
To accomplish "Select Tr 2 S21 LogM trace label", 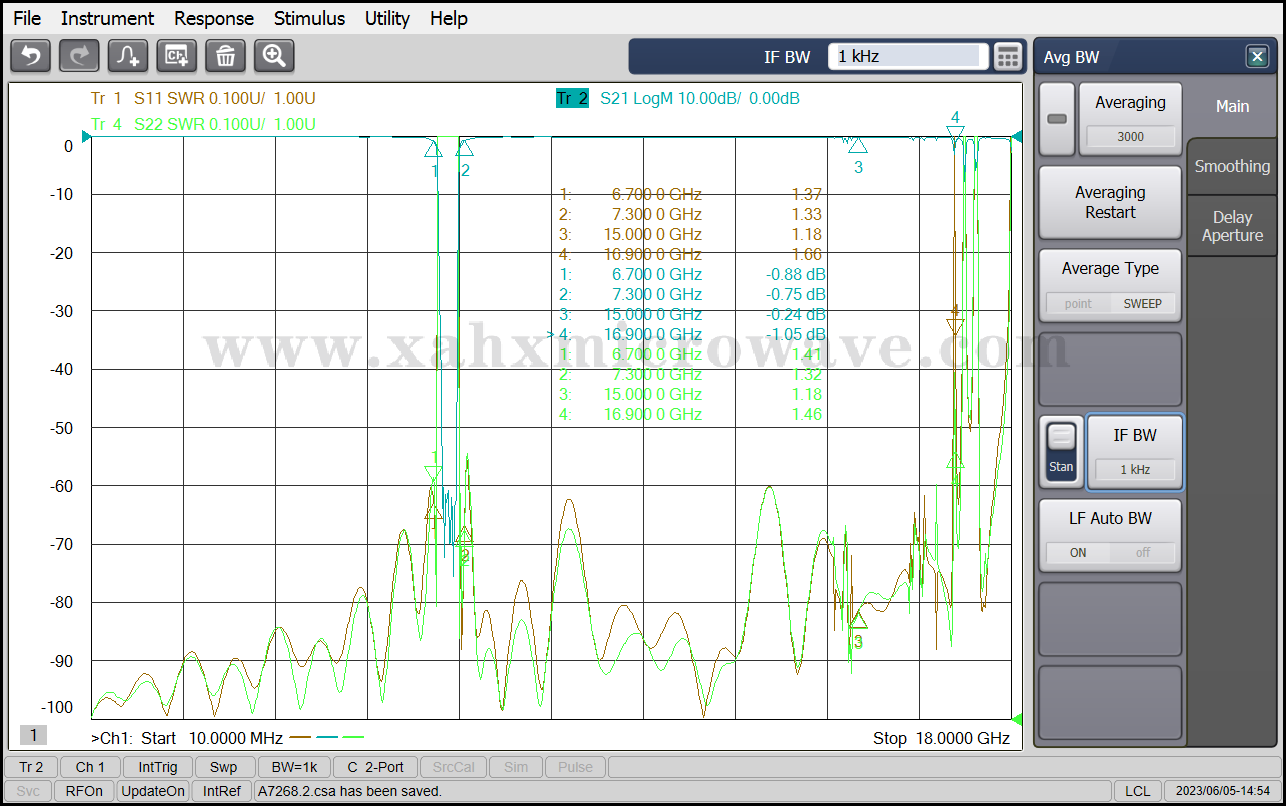I will [x=678, y=98].
